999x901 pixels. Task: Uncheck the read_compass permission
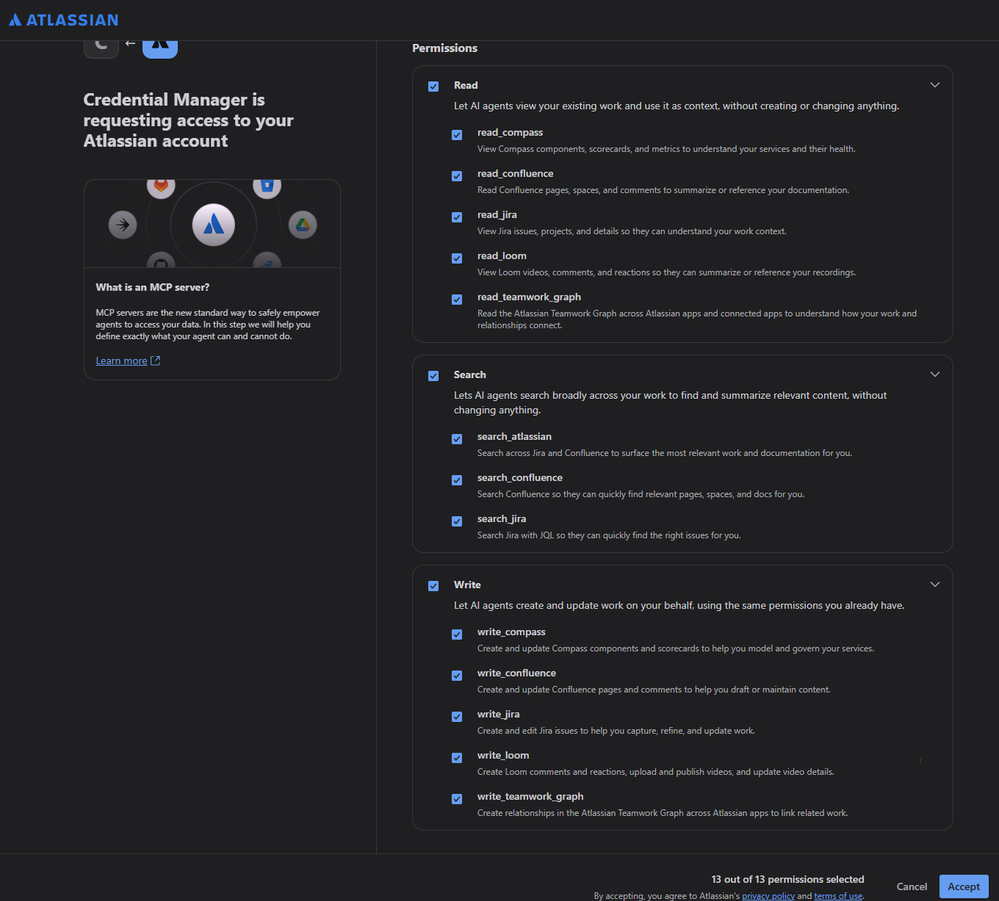point(457,135)
